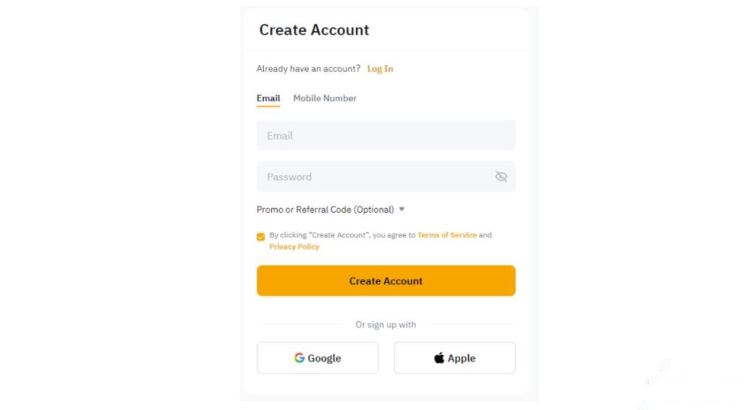Focus the Email input field
Image resolution: width=750 pixels, height=410 pixels.
click(x=386, y=136)
